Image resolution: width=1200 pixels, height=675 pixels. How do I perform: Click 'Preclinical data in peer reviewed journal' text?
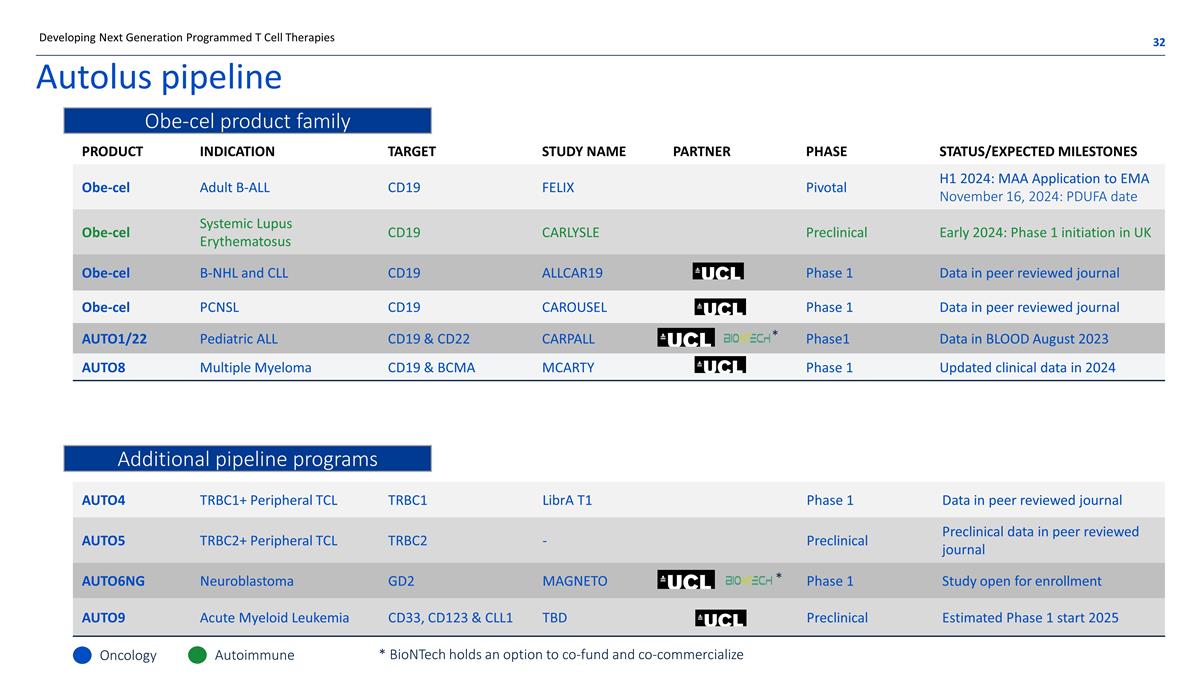pyautogui.click(x=1040, y=540)
